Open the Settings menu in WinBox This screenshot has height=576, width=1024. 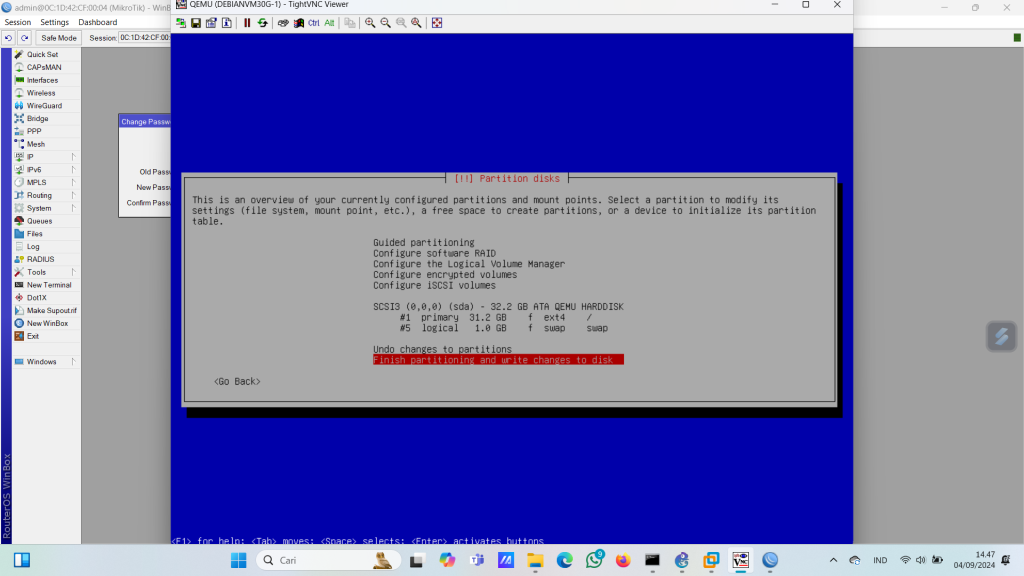coord(54,22)
